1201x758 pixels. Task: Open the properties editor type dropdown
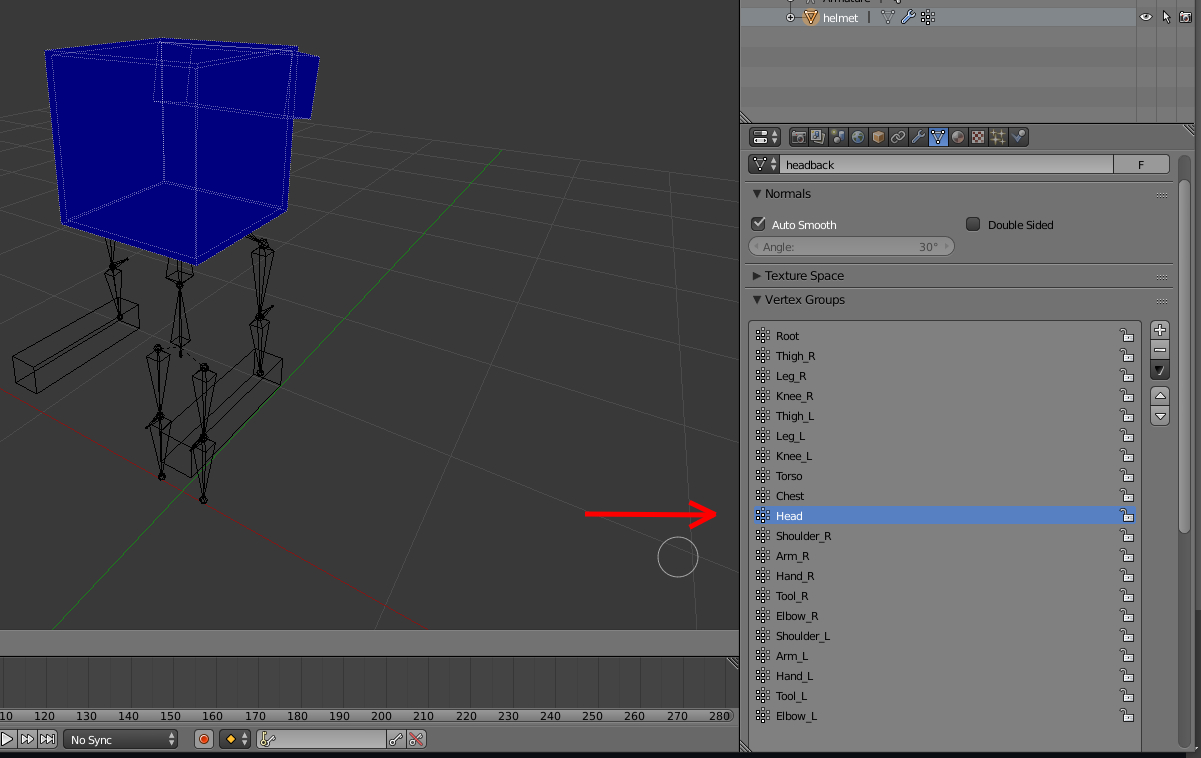765,137
